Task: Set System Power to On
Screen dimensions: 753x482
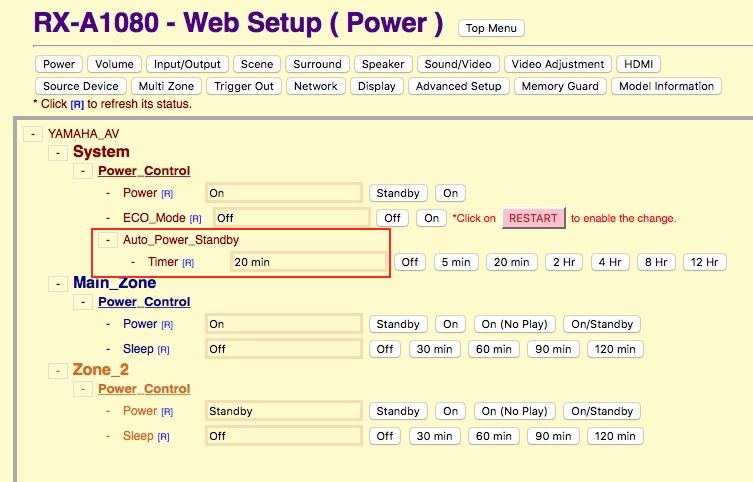Action: pos(450,193)
